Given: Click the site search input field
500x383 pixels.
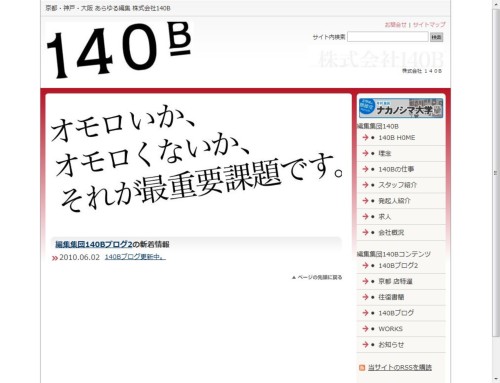Looking at the screenshot, I should coord(388,37).
